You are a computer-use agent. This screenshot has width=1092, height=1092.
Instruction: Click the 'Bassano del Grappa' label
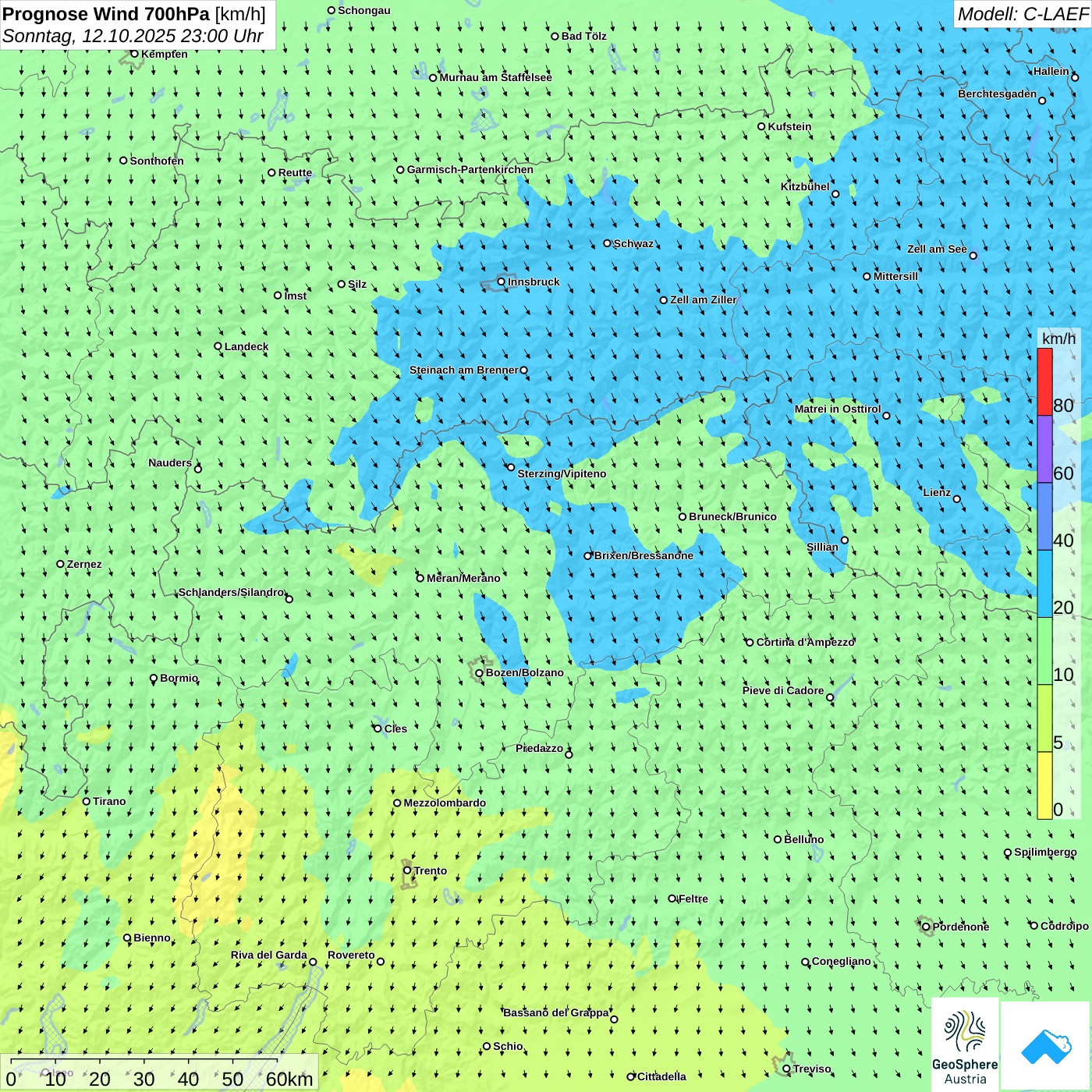[x=556, y=1012]
